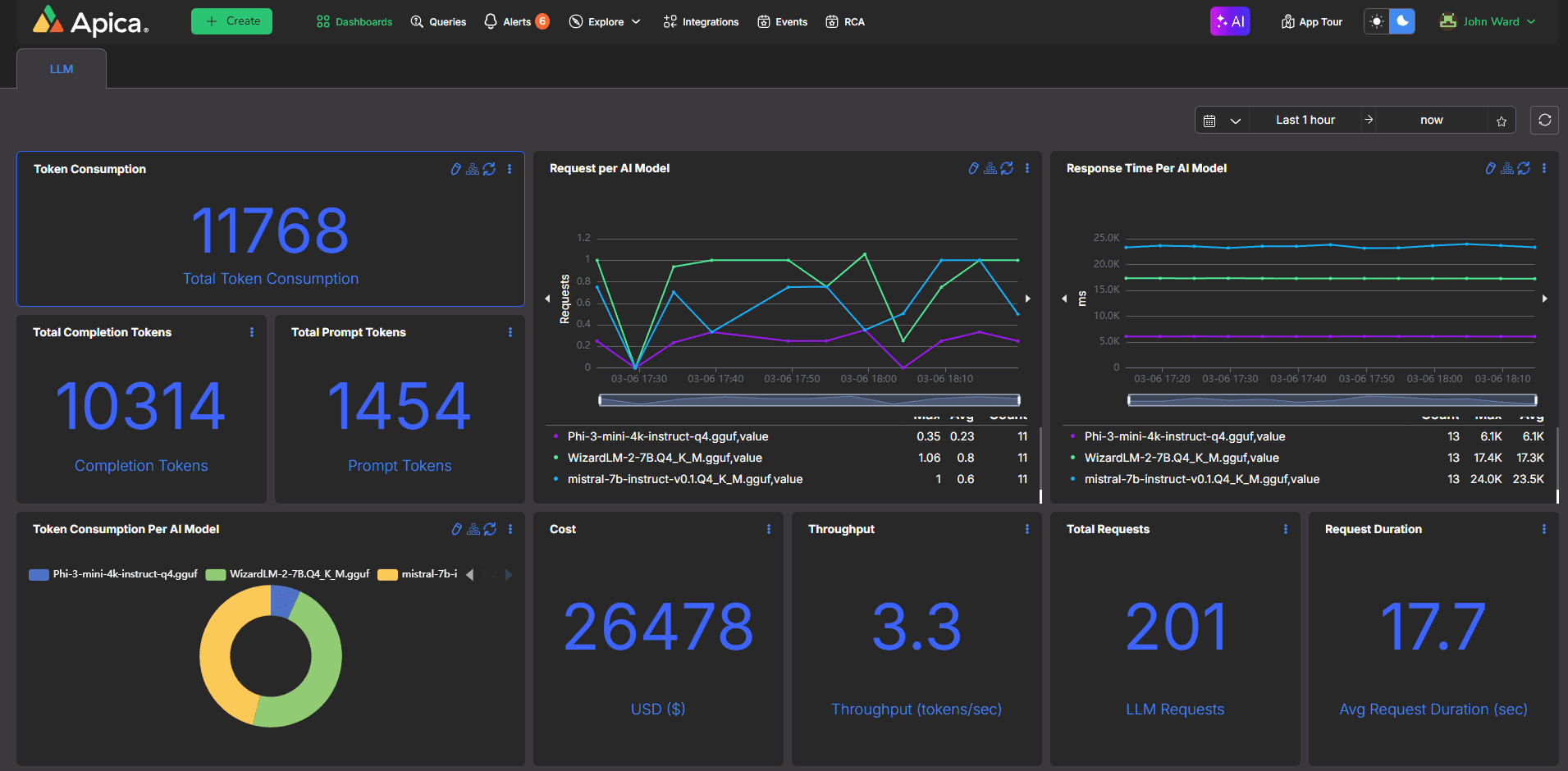Open the calendar time range dropdown
This screenshot has height=771, width=1568.
point(1221,121)
